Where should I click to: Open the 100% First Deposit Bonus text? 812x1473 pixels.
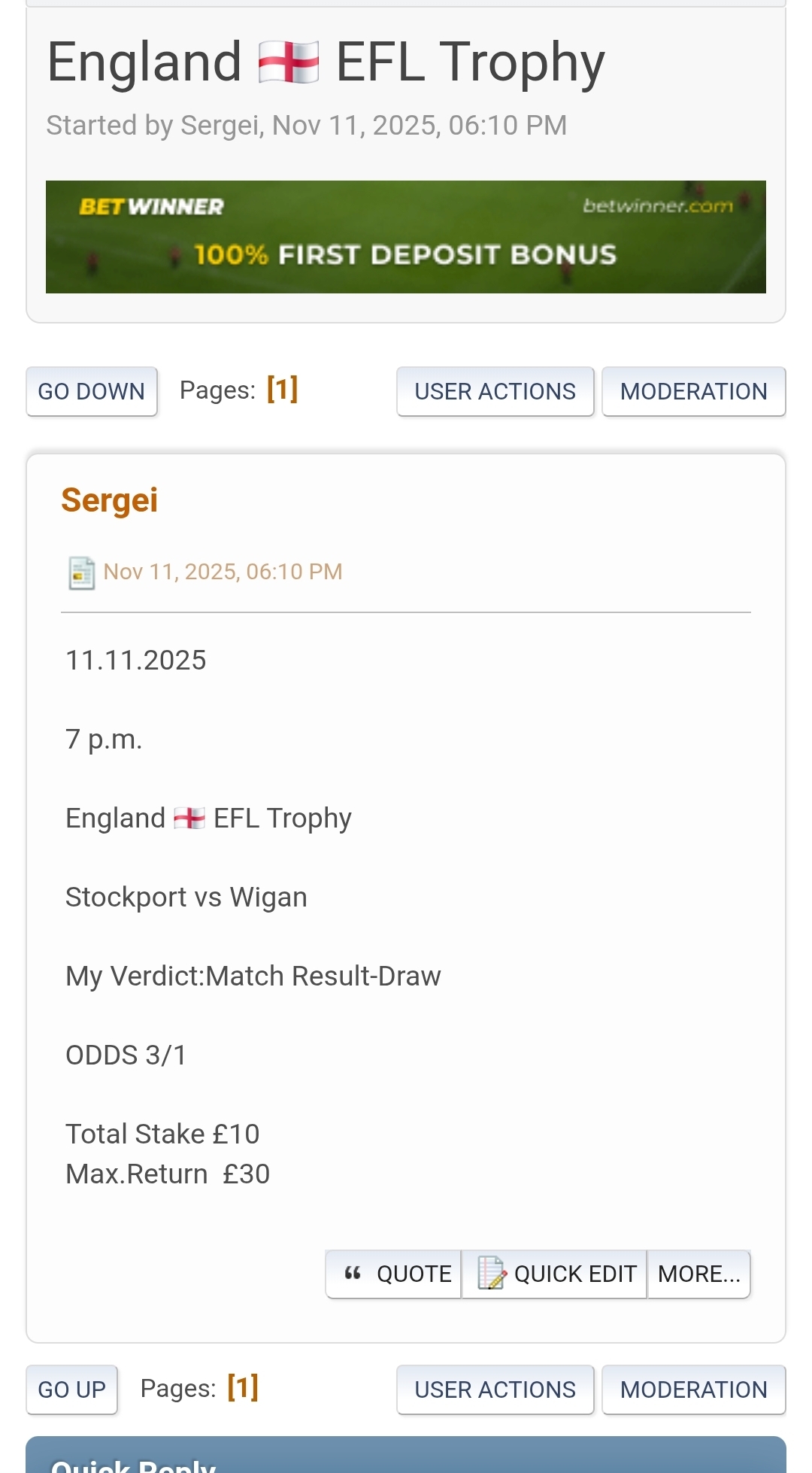click(x=405, y=254)
